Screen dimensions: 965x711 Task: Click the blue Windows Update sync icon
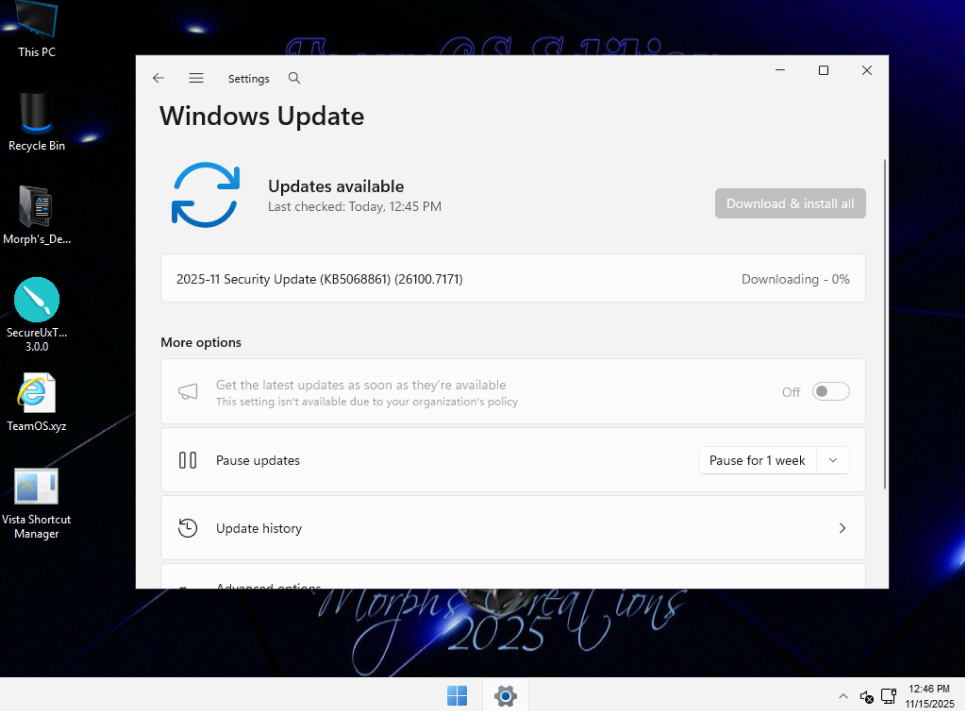(x=205, y=195)
